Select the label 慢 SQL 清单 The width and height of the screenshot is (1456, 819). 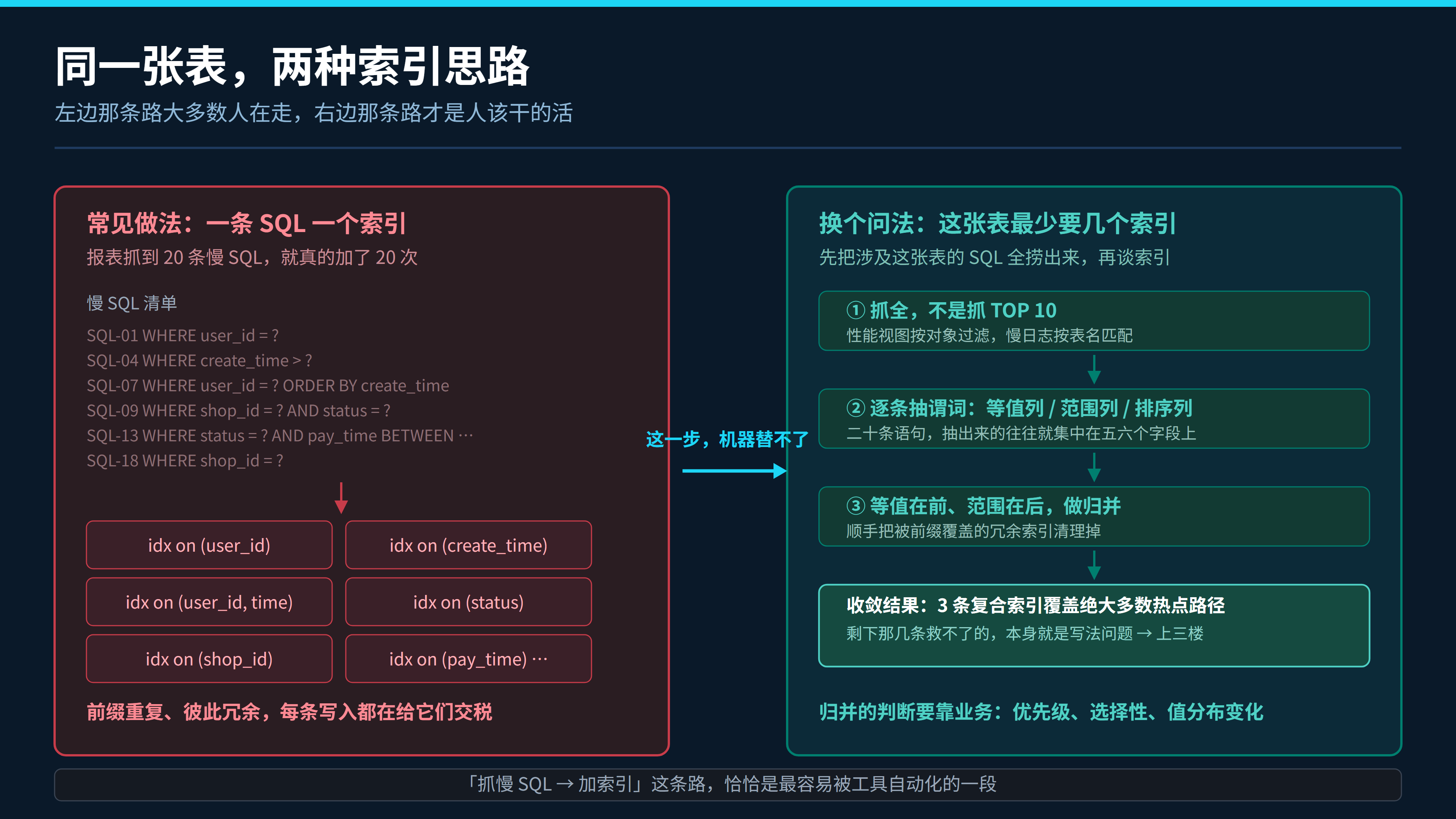click(x=132, y=303)
